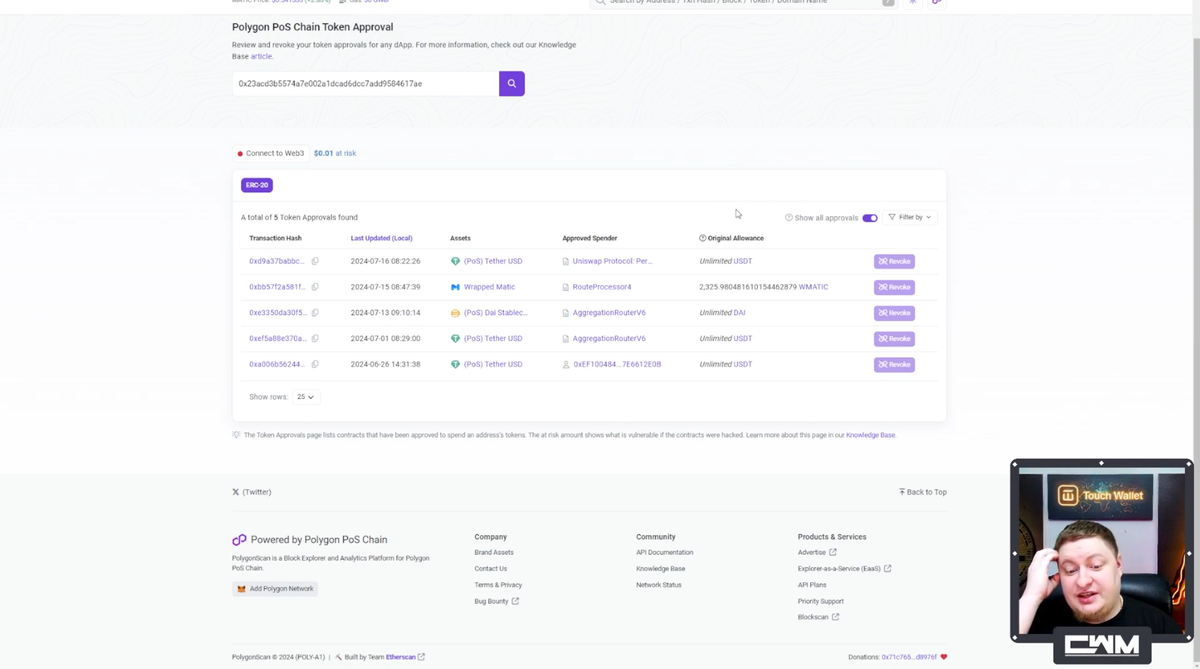This screenshot has height=669, width=1200.
Task: Open the Contact Us footer link
Action: (491, 569)
